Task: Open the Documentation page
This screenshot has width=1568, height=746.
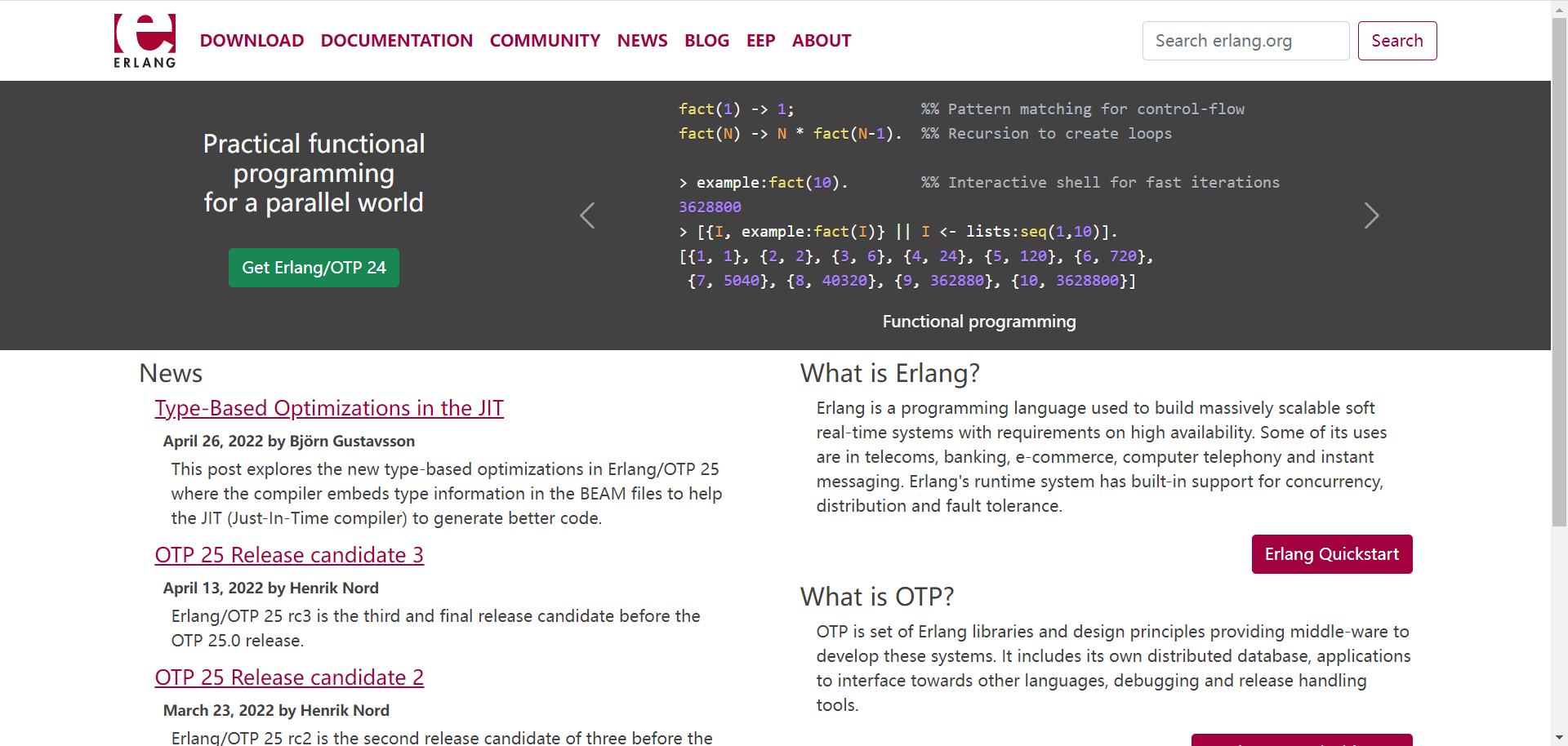Action: coord(396,41)
